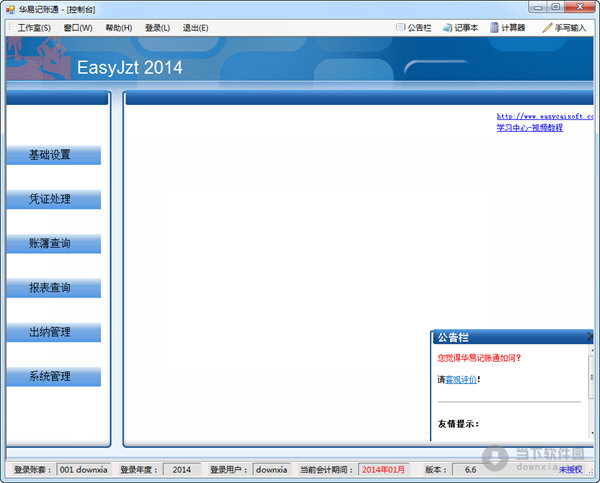Open the 工作室(S) menu
The image size is (600, 483).
34,28
